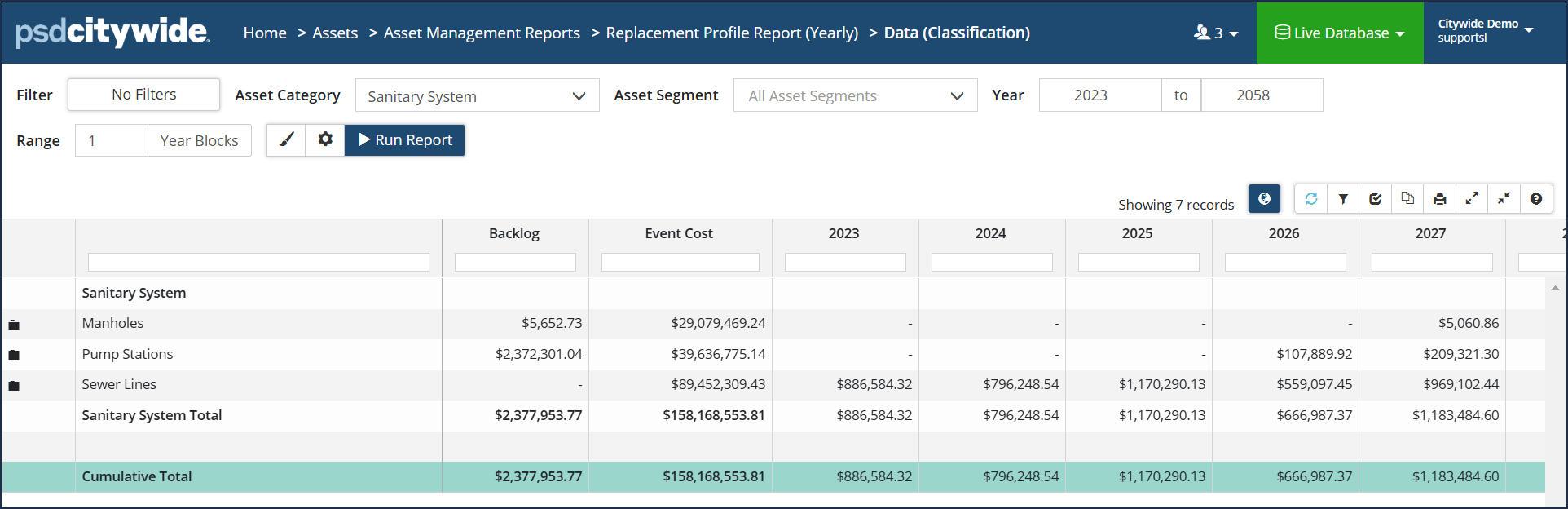
Task: Click the print icon
Action: point(1440,199)
